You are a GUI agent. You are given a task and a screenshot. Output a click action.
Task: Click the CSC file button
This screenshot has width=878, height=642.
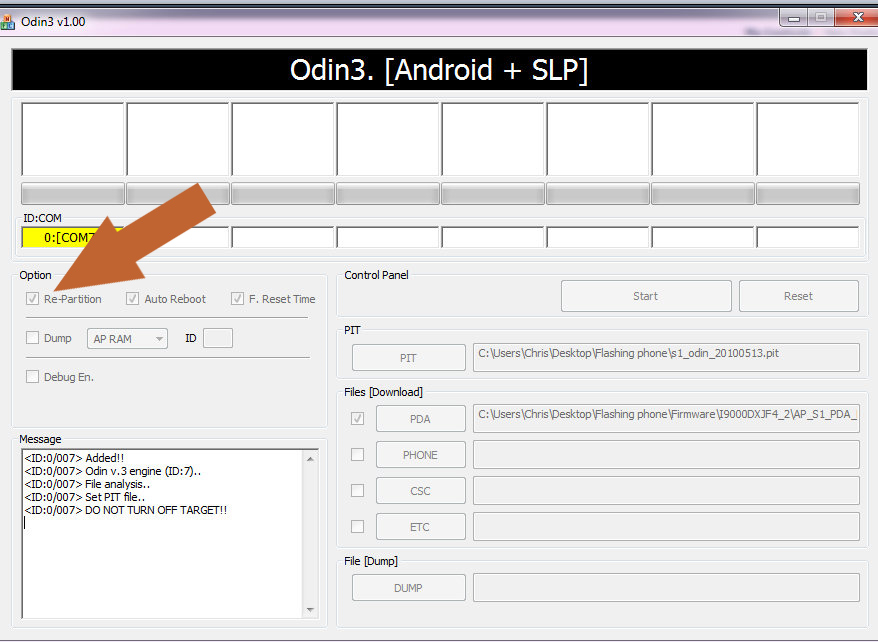click(421, 491)
